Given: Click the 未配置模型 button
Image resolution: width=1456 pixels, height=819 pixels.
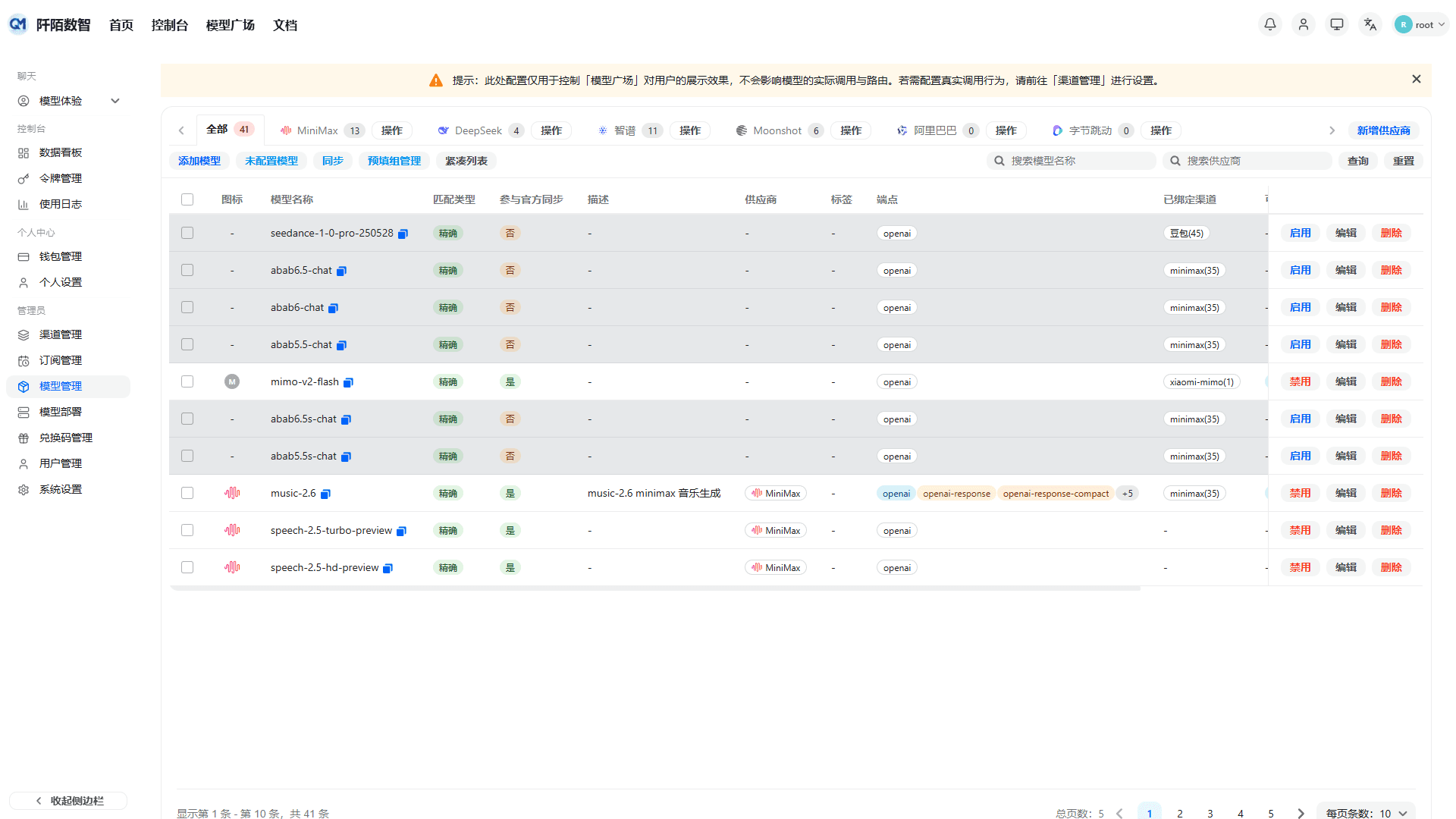Looking at the screenshot, I should point(271,161).
